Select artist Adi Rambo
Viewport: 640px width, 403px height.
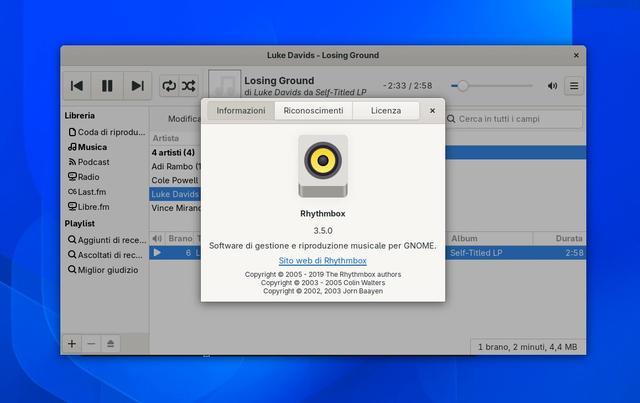click(176, 166)
